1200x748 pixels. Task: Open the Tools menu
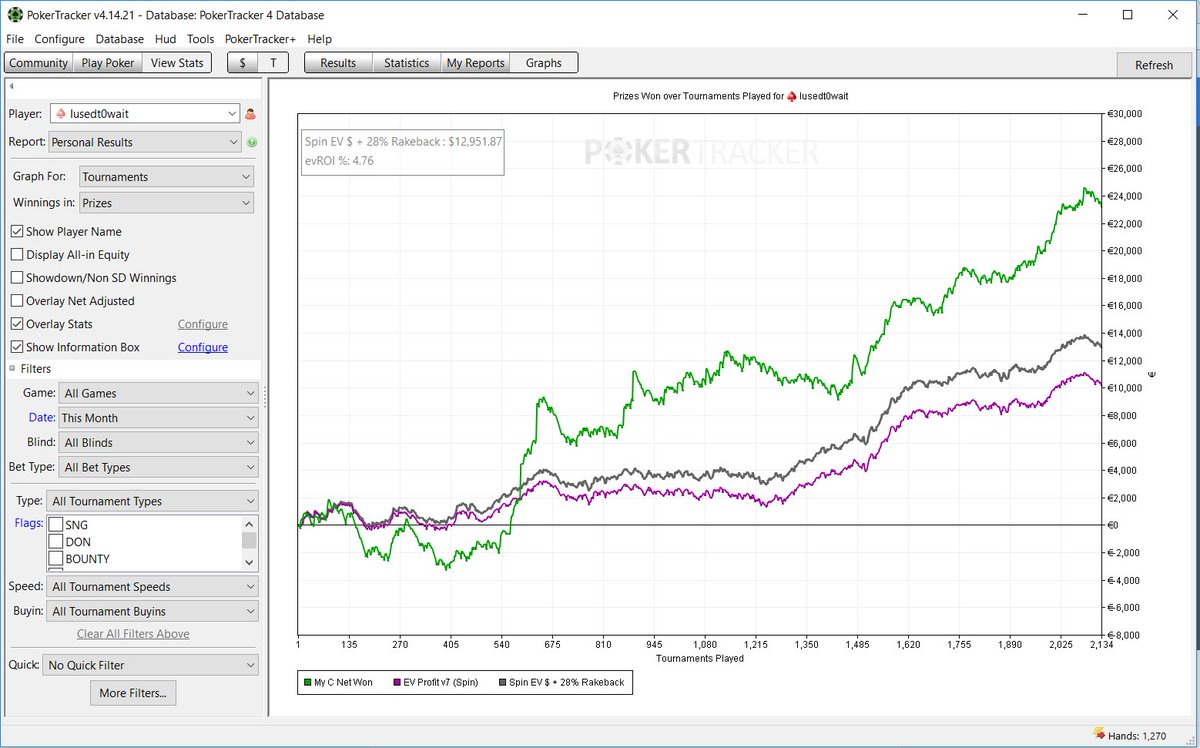pyautogui.click(x=200, y=39)
